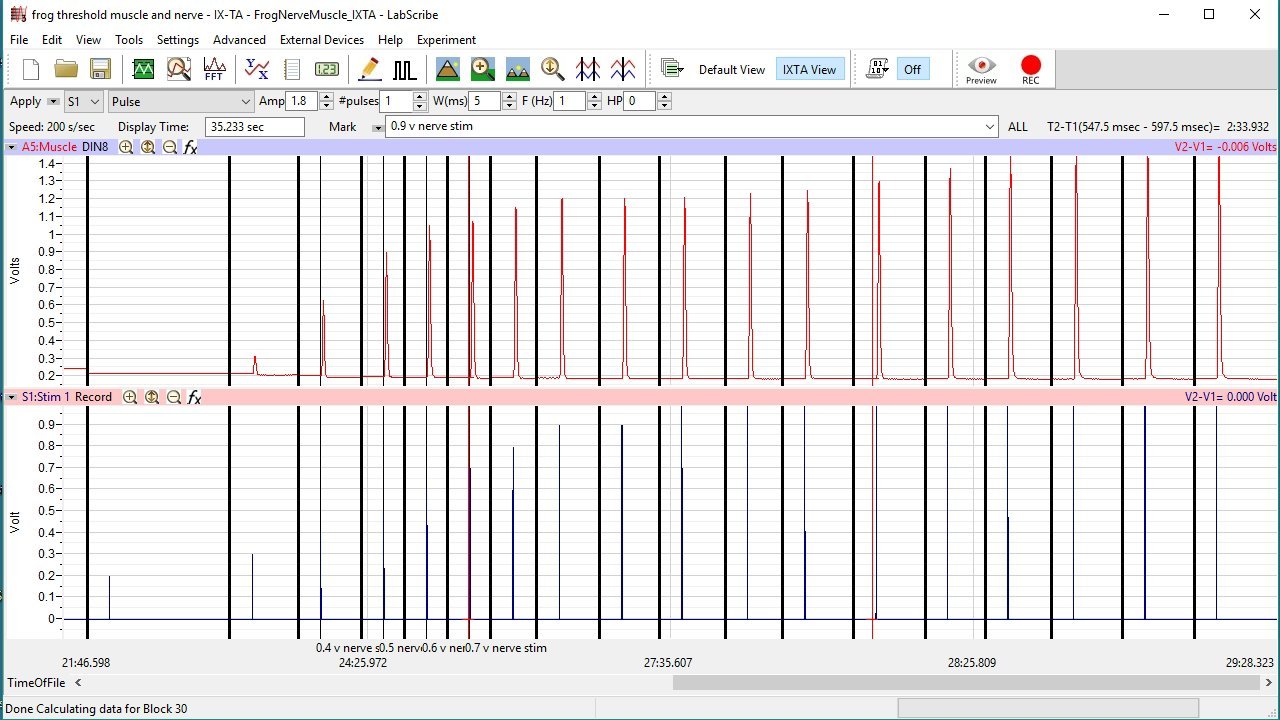Screen dimensions: 1280x720
Task: Open the Tools menu
Action: point(128,40)
